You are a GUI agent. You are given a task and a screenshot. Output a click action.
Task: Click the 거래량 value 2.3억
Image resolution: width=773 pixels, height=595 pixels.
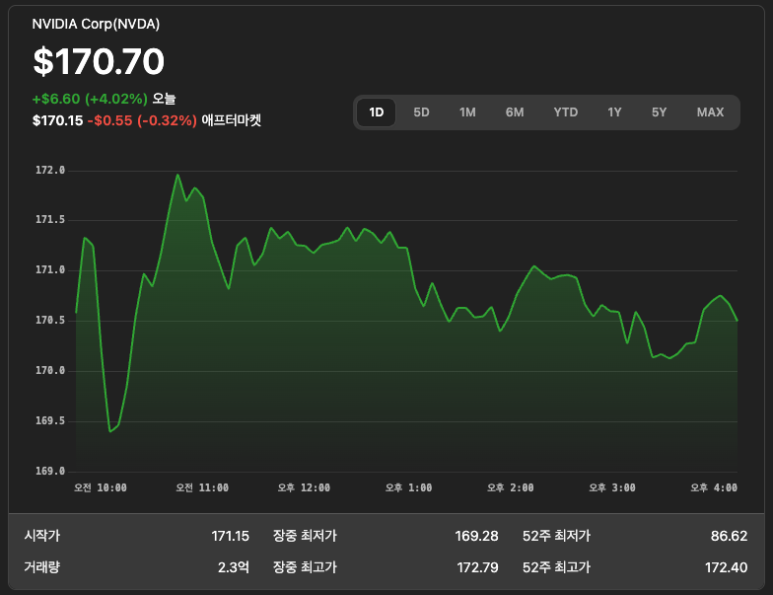[233, 567]
